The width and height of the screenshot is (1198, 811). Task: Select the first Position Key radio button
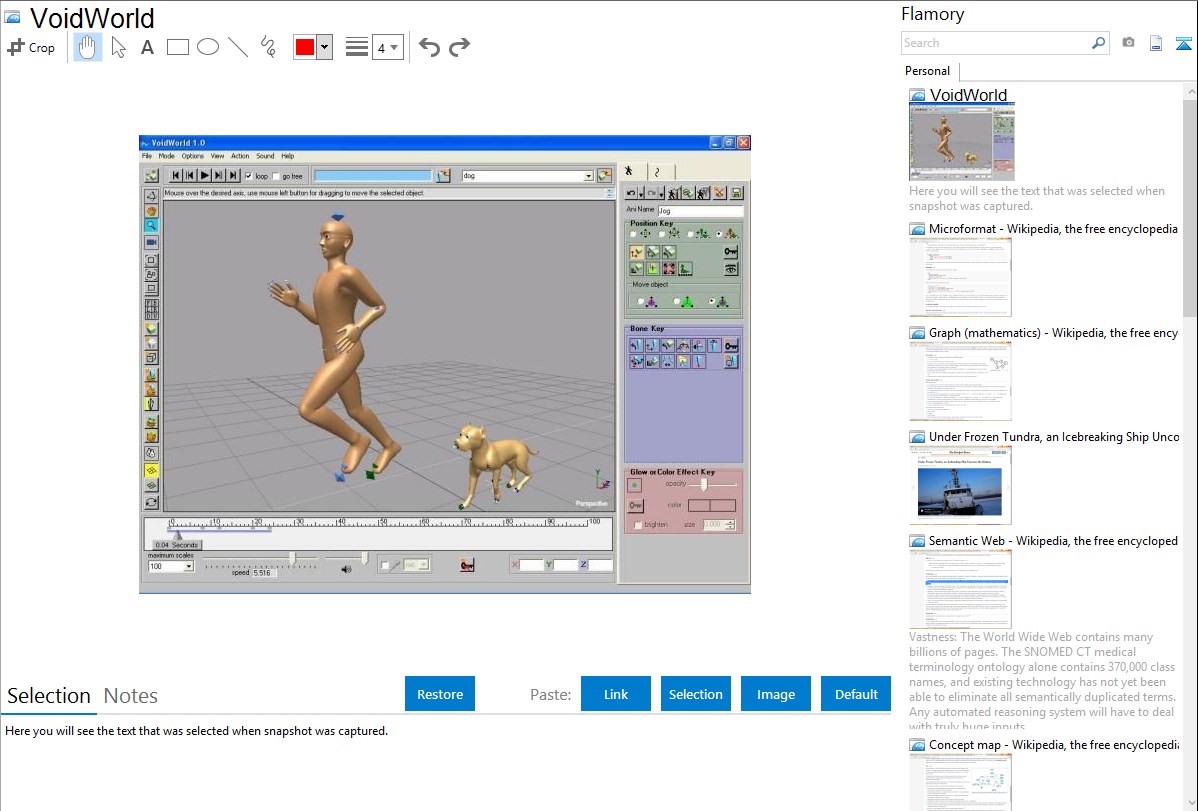tap(633, 234)
